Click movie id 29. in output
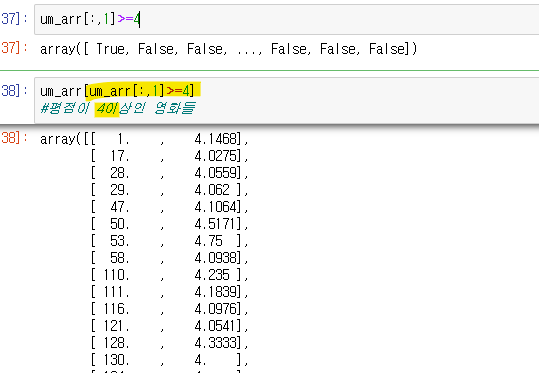 tap(120, 190)
